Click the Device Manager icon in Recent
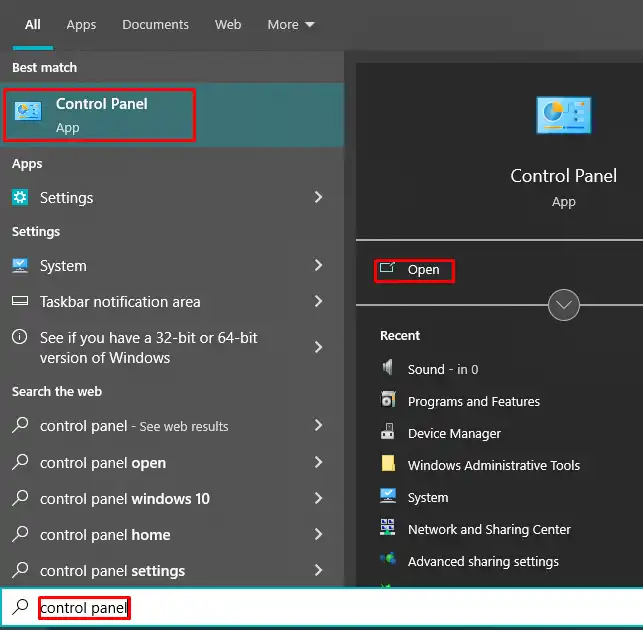Image resolution: width=643 pixels, height=630 pixels. [388, 433]
